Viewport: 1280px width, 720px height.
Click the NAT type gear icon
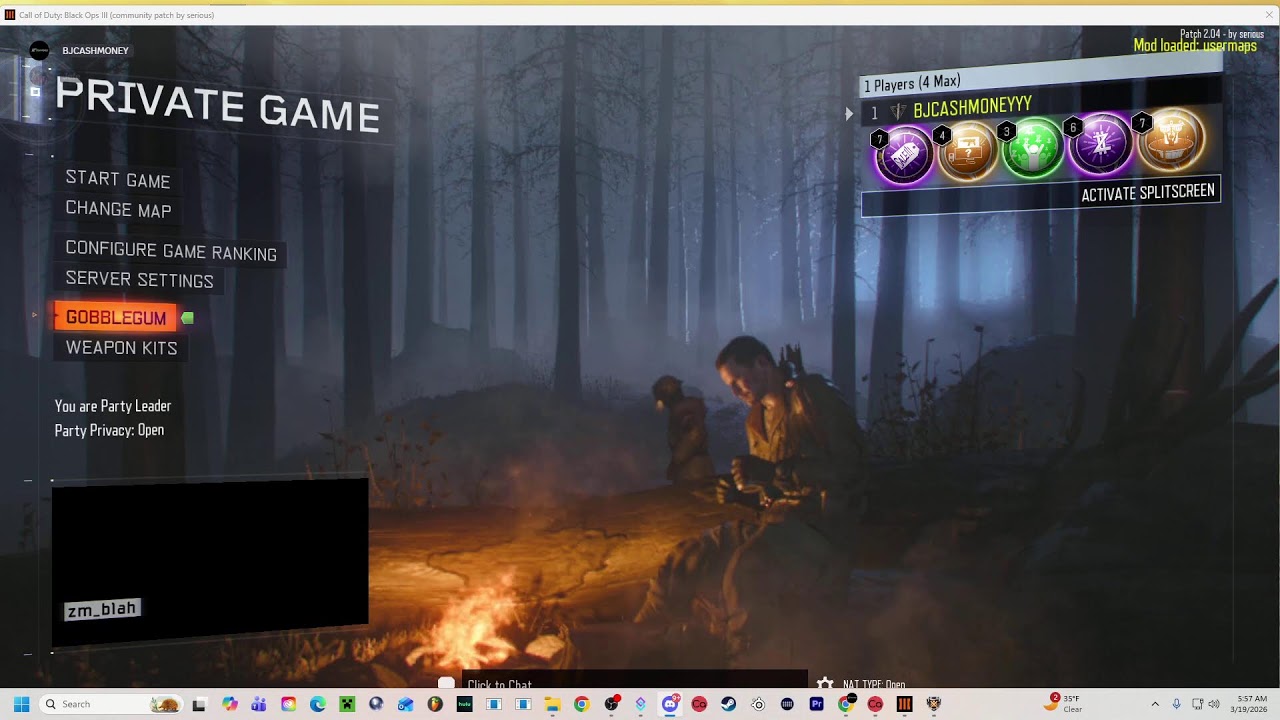pyautogui.click(x=825, y=685)
